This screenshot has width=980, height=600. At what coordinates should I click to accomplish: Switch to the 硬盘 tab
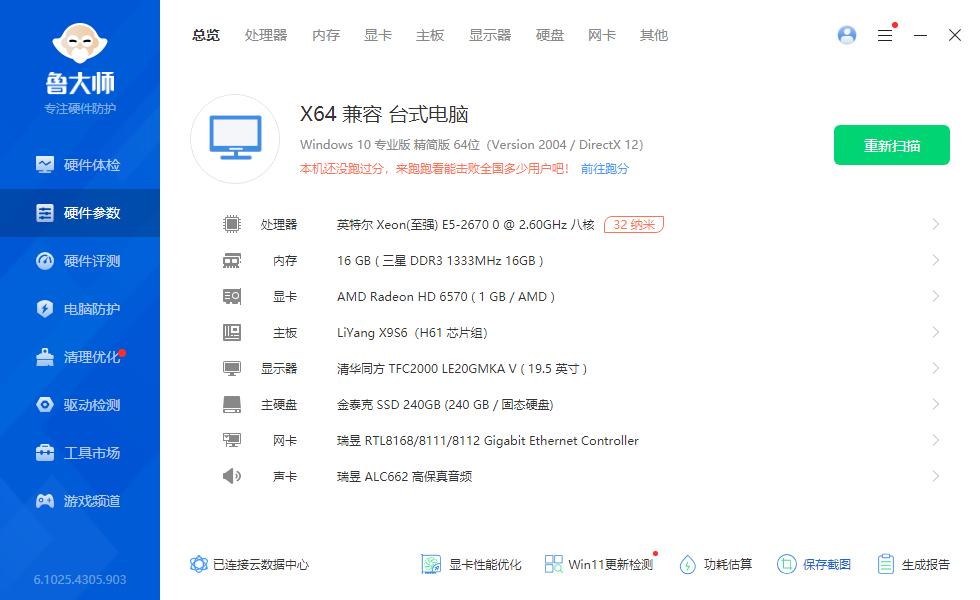(x=550, y=35)
